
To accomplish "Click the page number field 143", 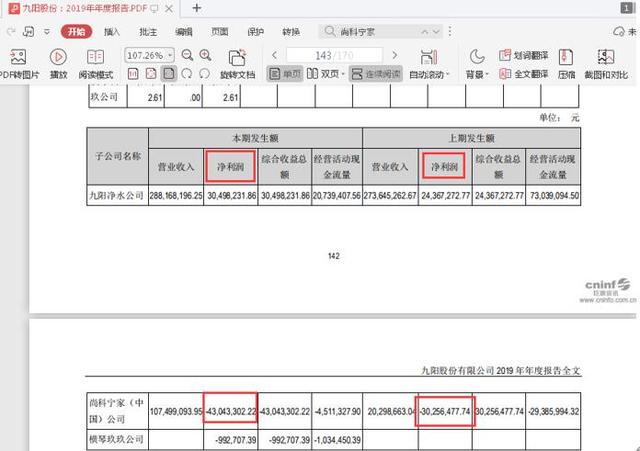I will (334, 55).
